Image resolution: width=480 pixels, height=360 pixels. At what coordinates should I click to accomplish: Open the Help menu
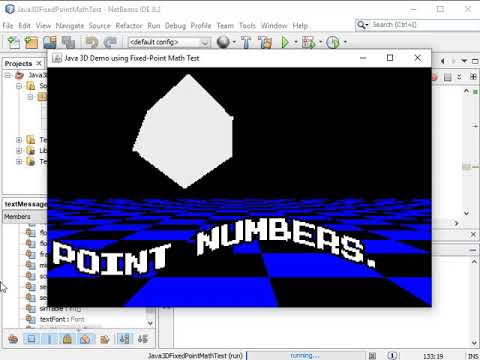(x=300, y=26)
